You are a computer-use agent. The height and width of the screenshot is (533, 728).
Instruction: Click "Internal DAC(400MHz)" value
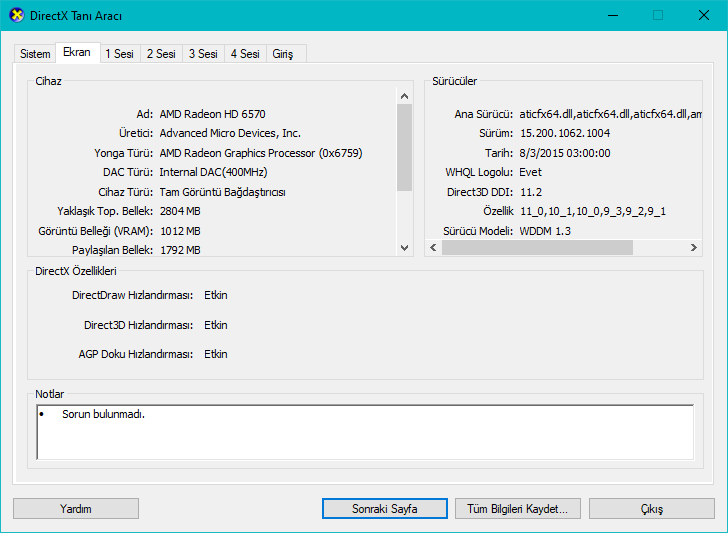point(214,172)
